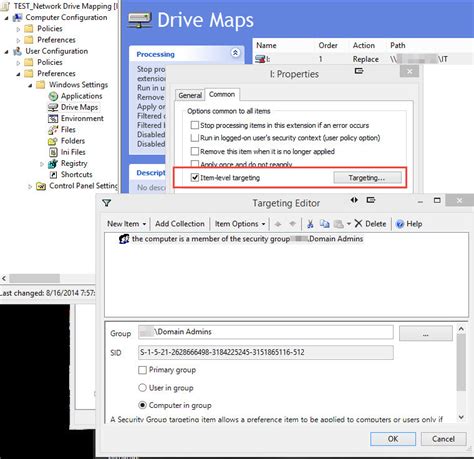Image resolution: width=474 pixels, height=459 pixels.
Task: Click the Copy icon in Targeting Editor toolbar
Action: (x=324, y=224)
